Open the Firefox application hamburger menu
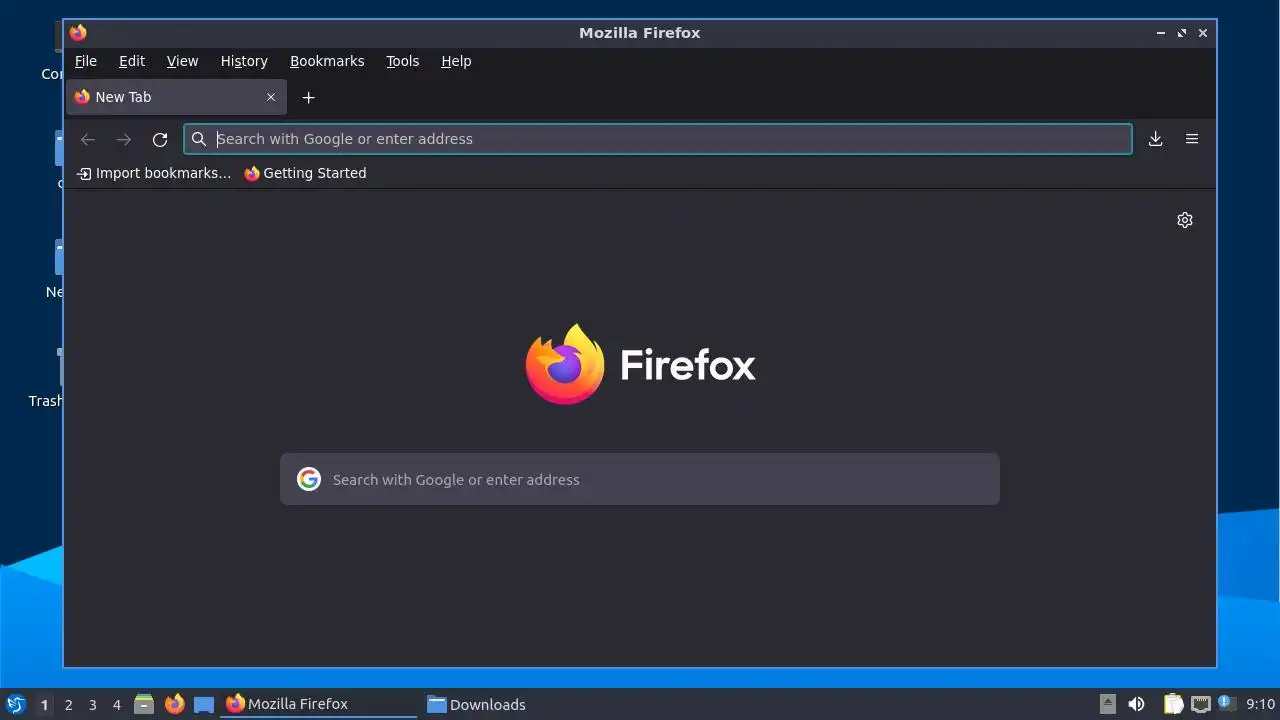The image size is (1280, 720). coord(1192,139)
